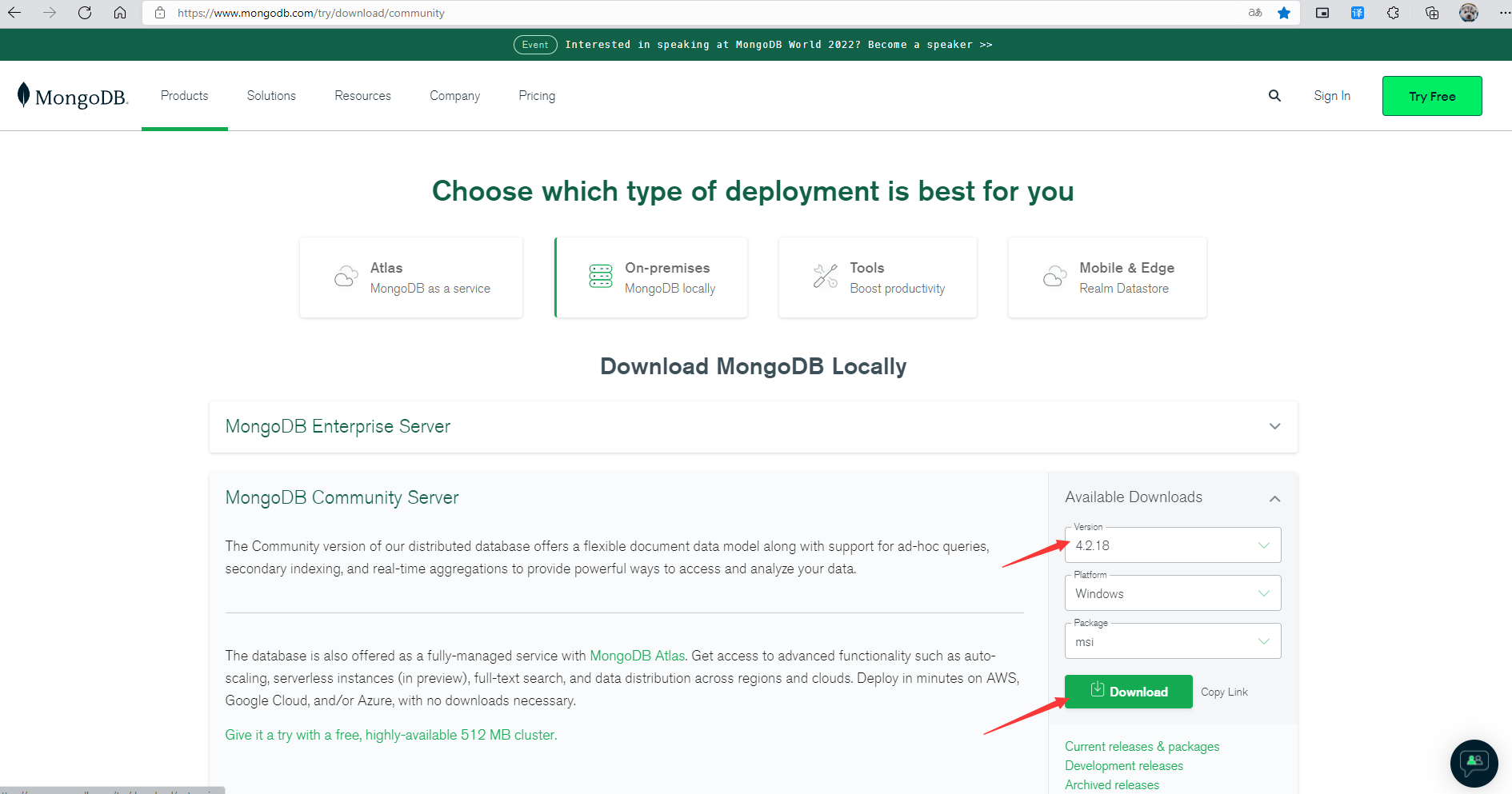Click the Become a speaker banner text
Viewport: 1512px width, 794px height.
pos(930,45)
